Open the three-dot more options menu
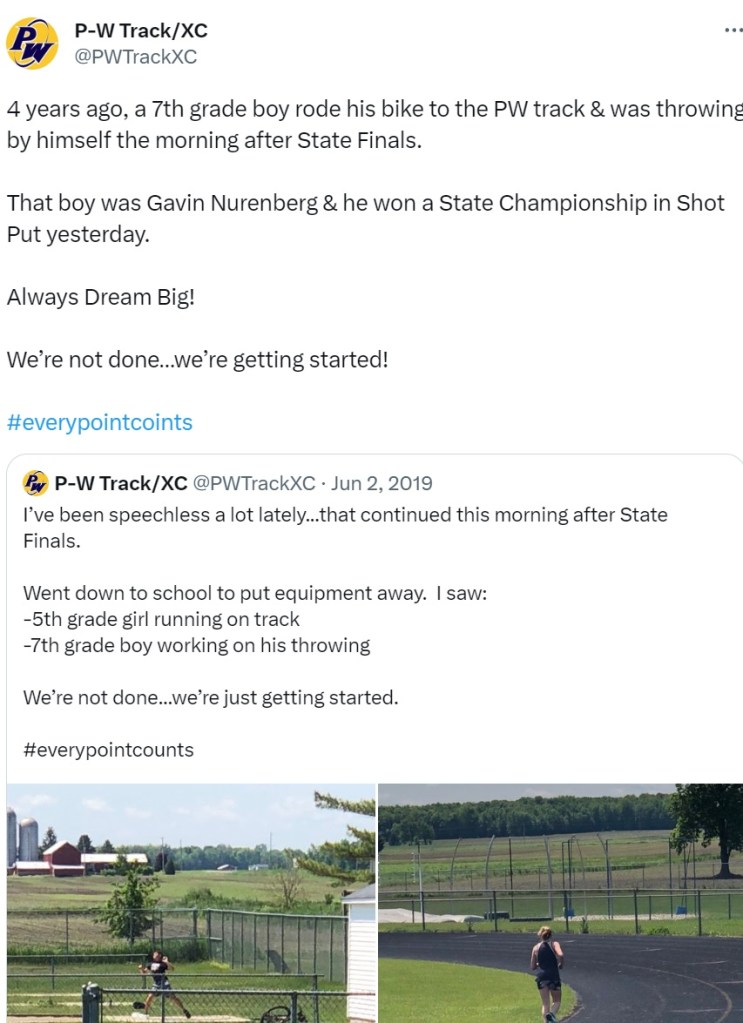The image size is (743, 1023). click(x=733, y=31)
